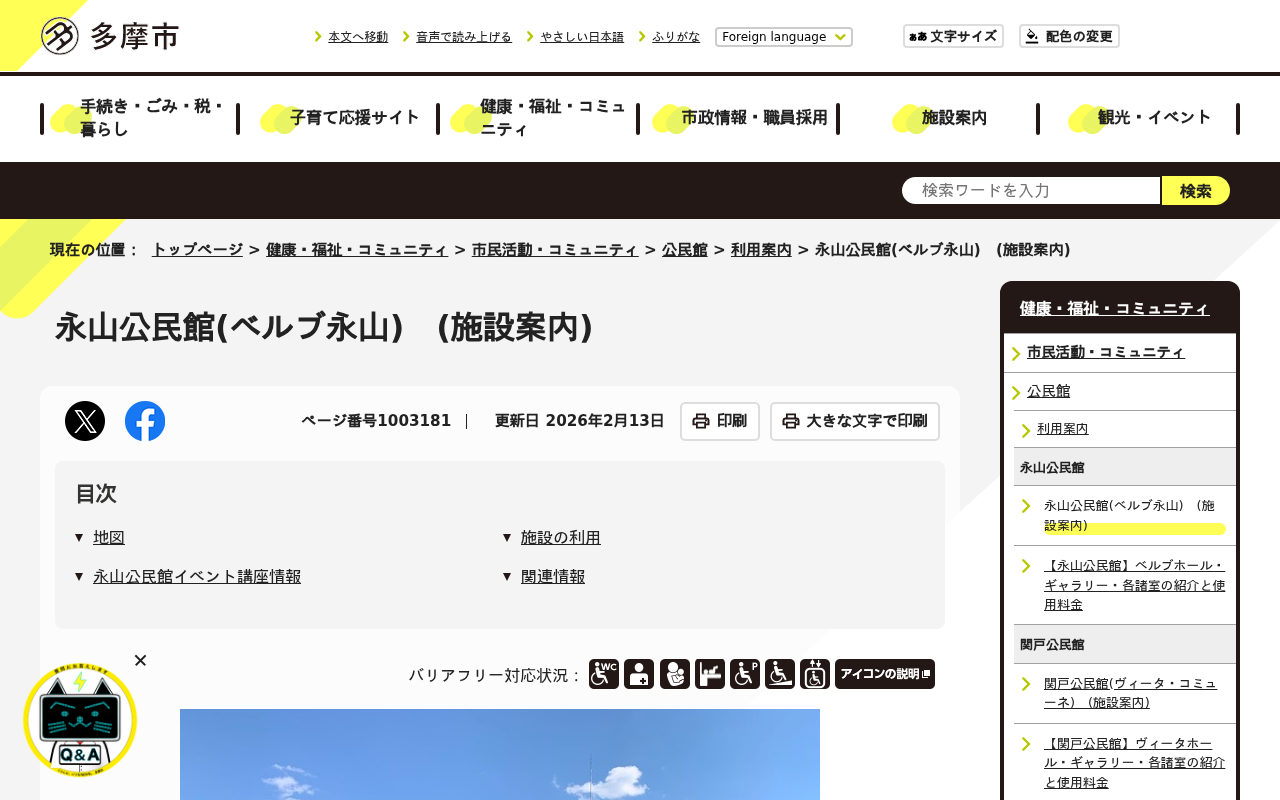Open the Foreign language dropdown

784,37
